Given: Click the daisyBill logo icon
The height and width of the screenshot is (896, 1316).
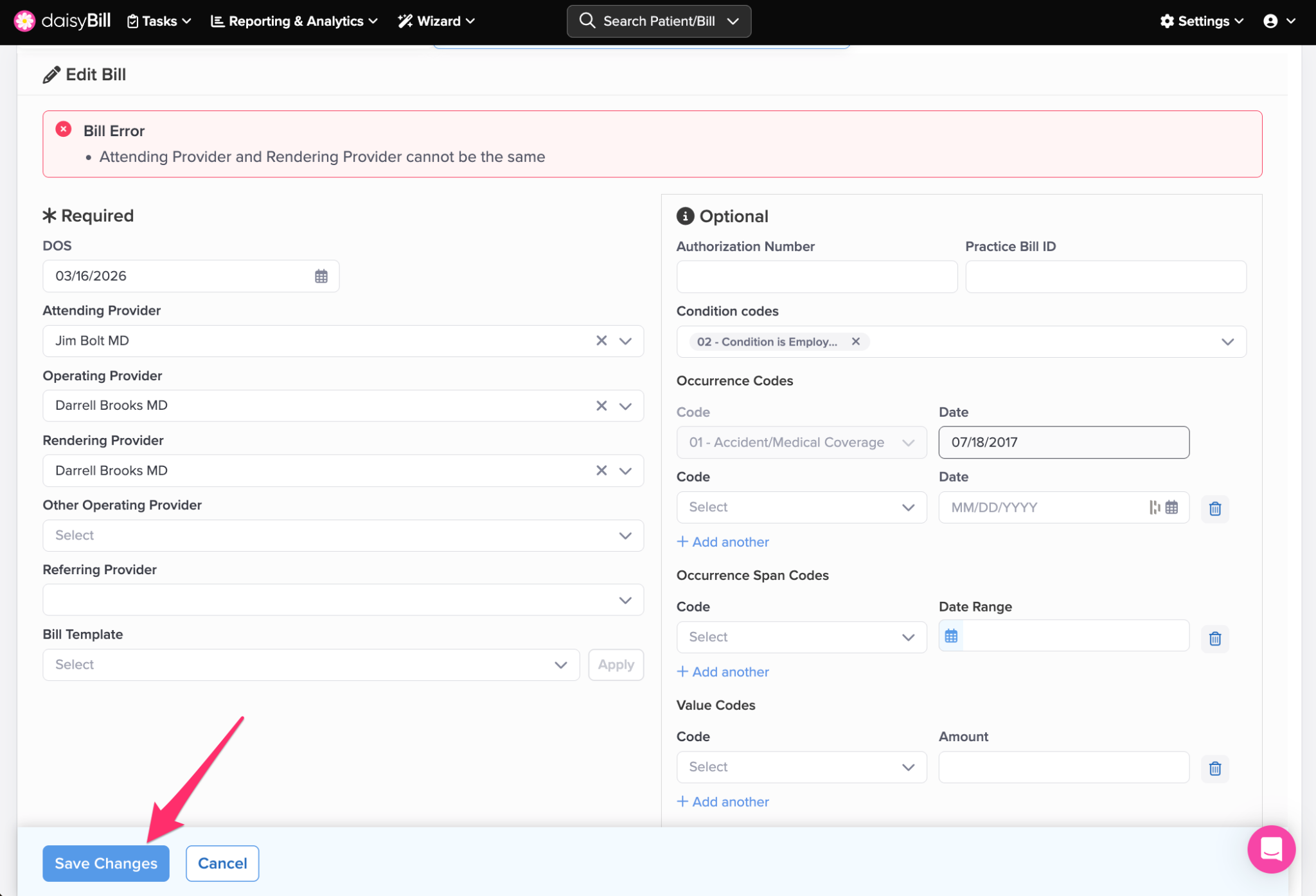Looking at the screenshot, I should pyautogui.click(x=24, y=21).
